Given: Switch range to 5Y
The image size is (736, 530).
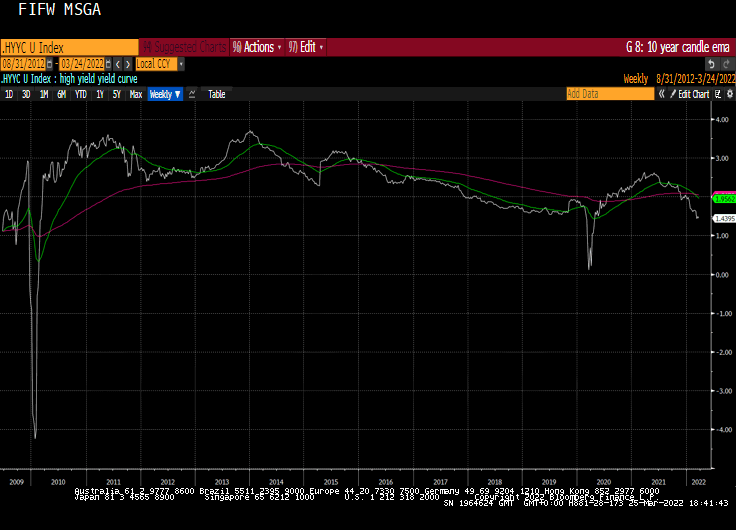Looking at the screenshot, I should [x=117, y=94].
